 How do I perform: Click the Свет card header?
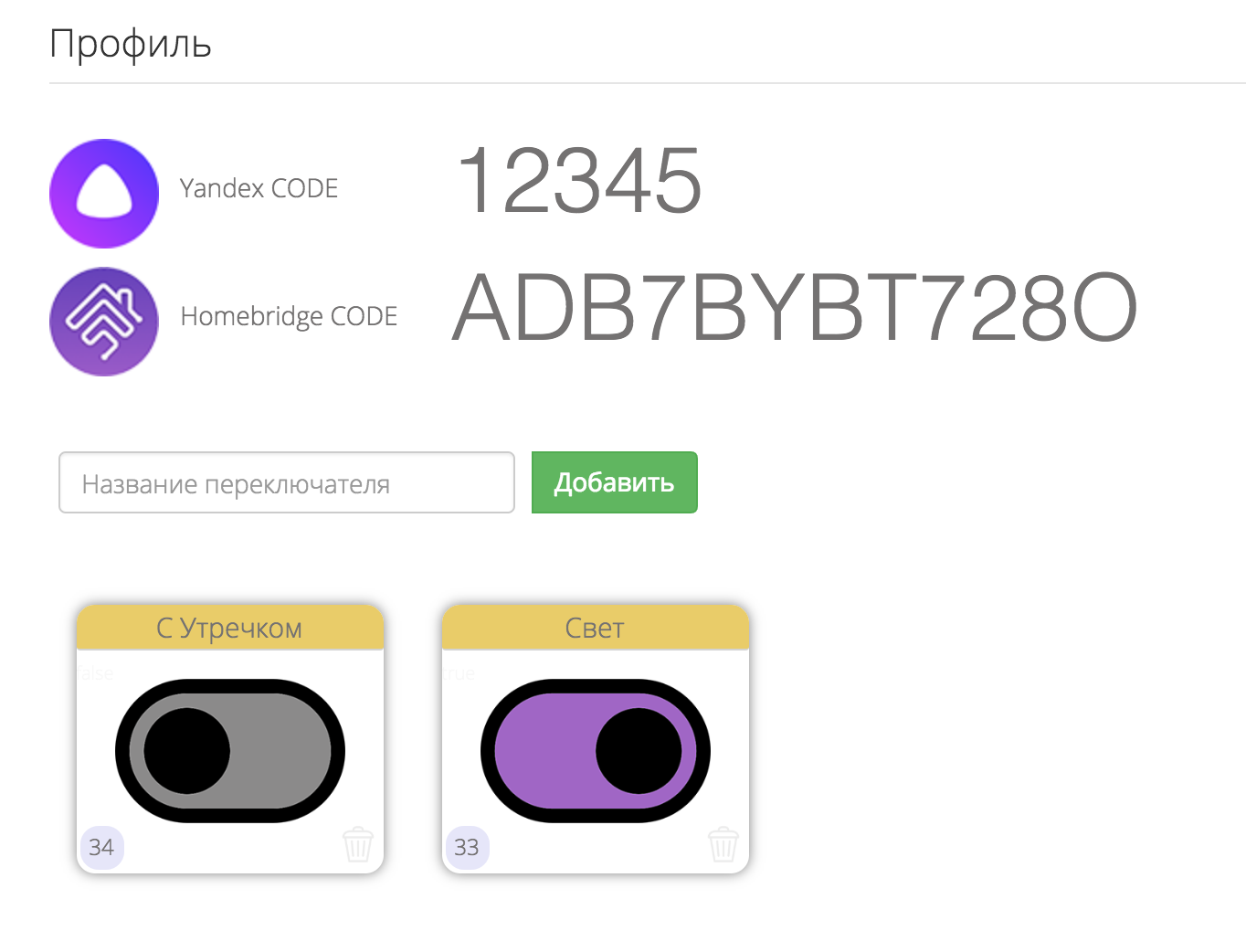(x=595, y=628)
